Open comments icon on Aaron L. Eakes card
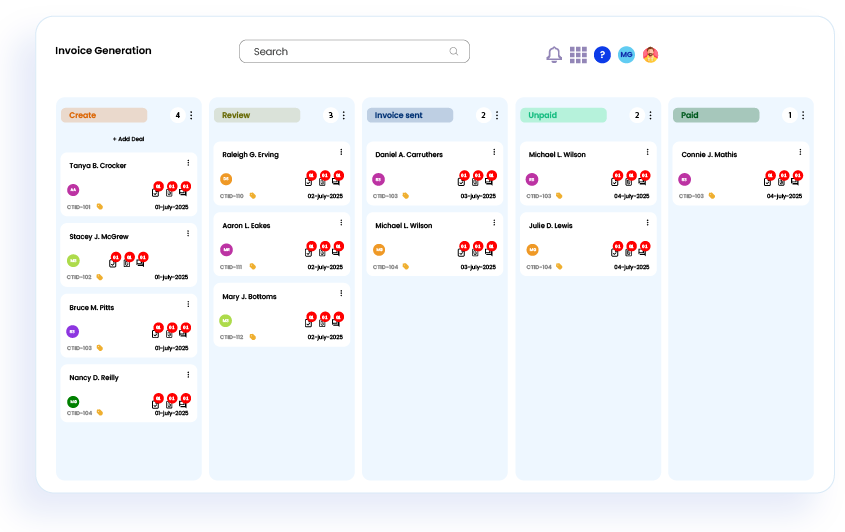The width and height of the screenshot is (845, 532). [336, 252]
